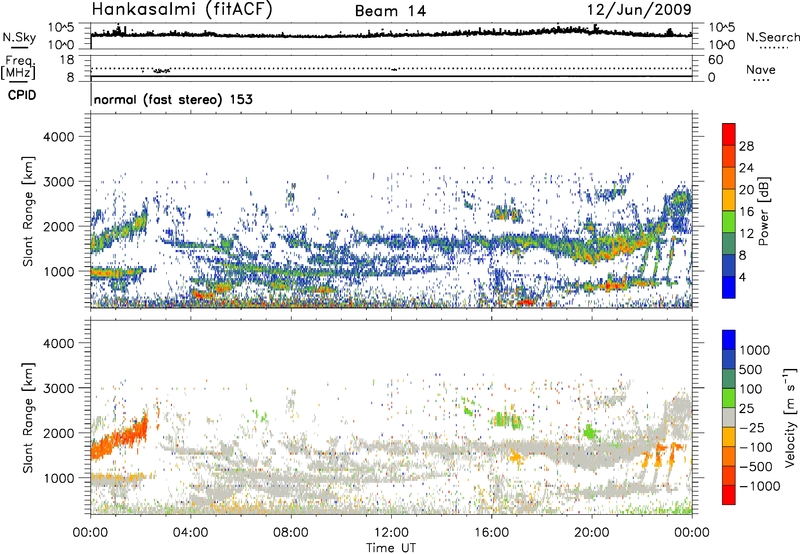Click the 28 tick on Power colorbar
Image resolution: width=800 pixels, height=554 pixels.
(746, 146)
